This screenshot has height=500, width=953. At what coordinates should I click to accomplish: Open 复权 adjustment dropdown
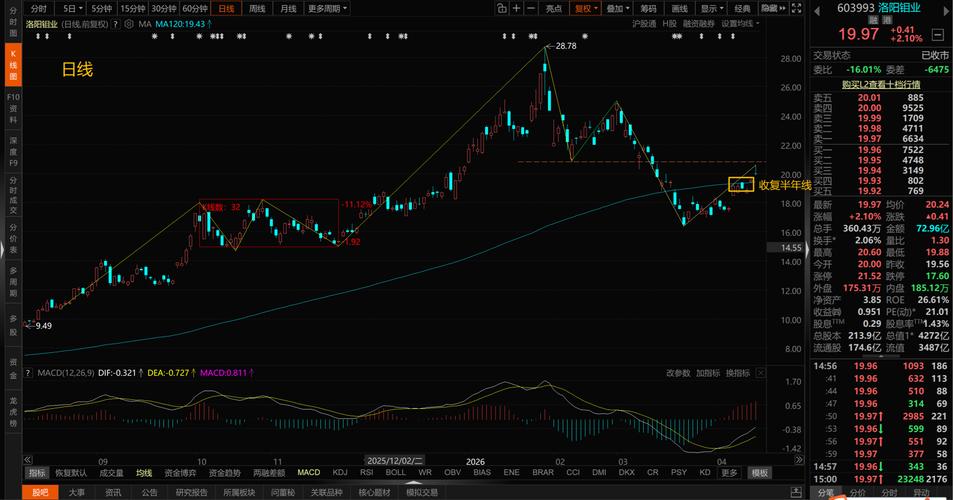click(587, 9)
